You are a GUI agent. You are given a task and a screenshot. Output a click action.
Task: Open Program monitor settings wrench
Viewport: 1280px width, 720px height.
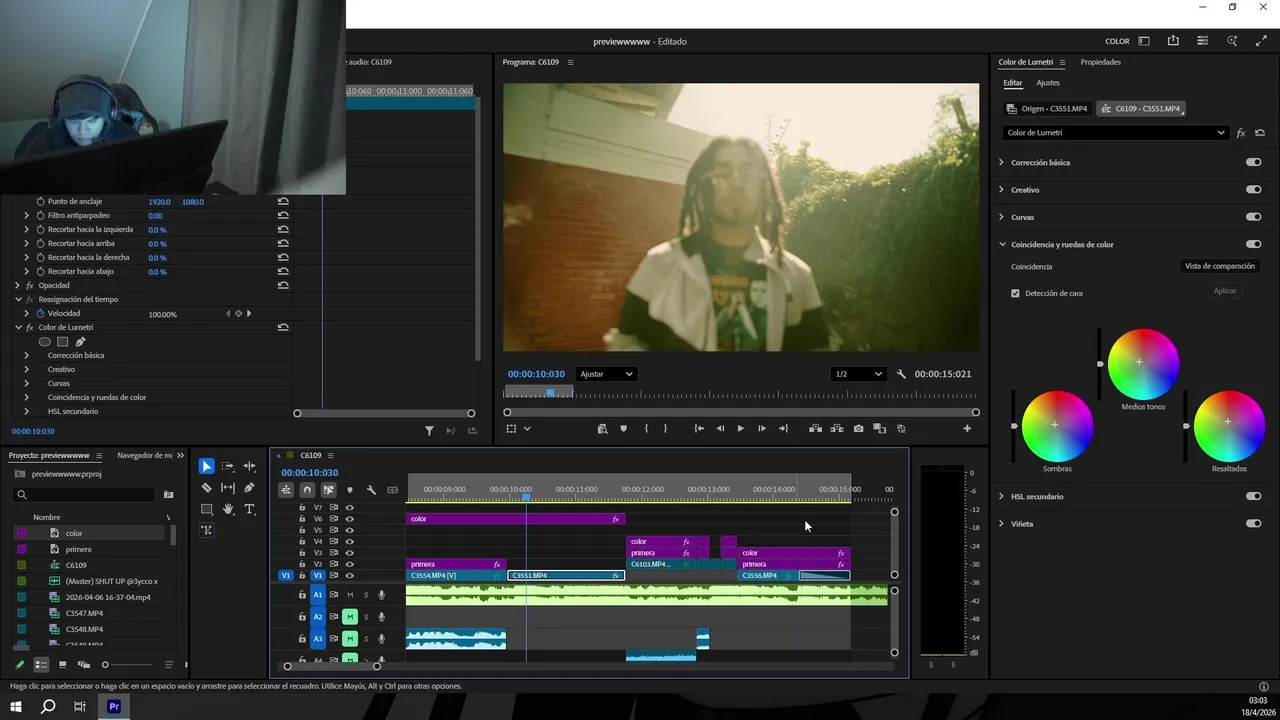tap(901, 374)
